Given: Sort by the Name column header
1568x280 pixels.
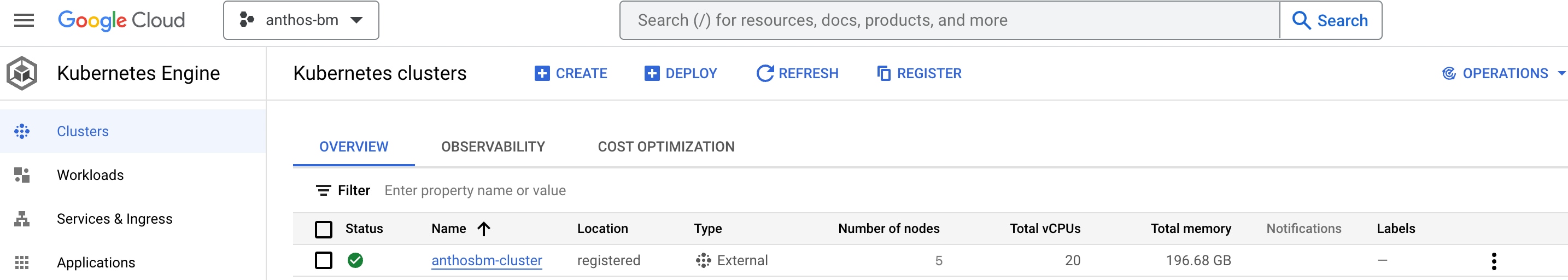Looking at the screenshot, I should 449,229.
